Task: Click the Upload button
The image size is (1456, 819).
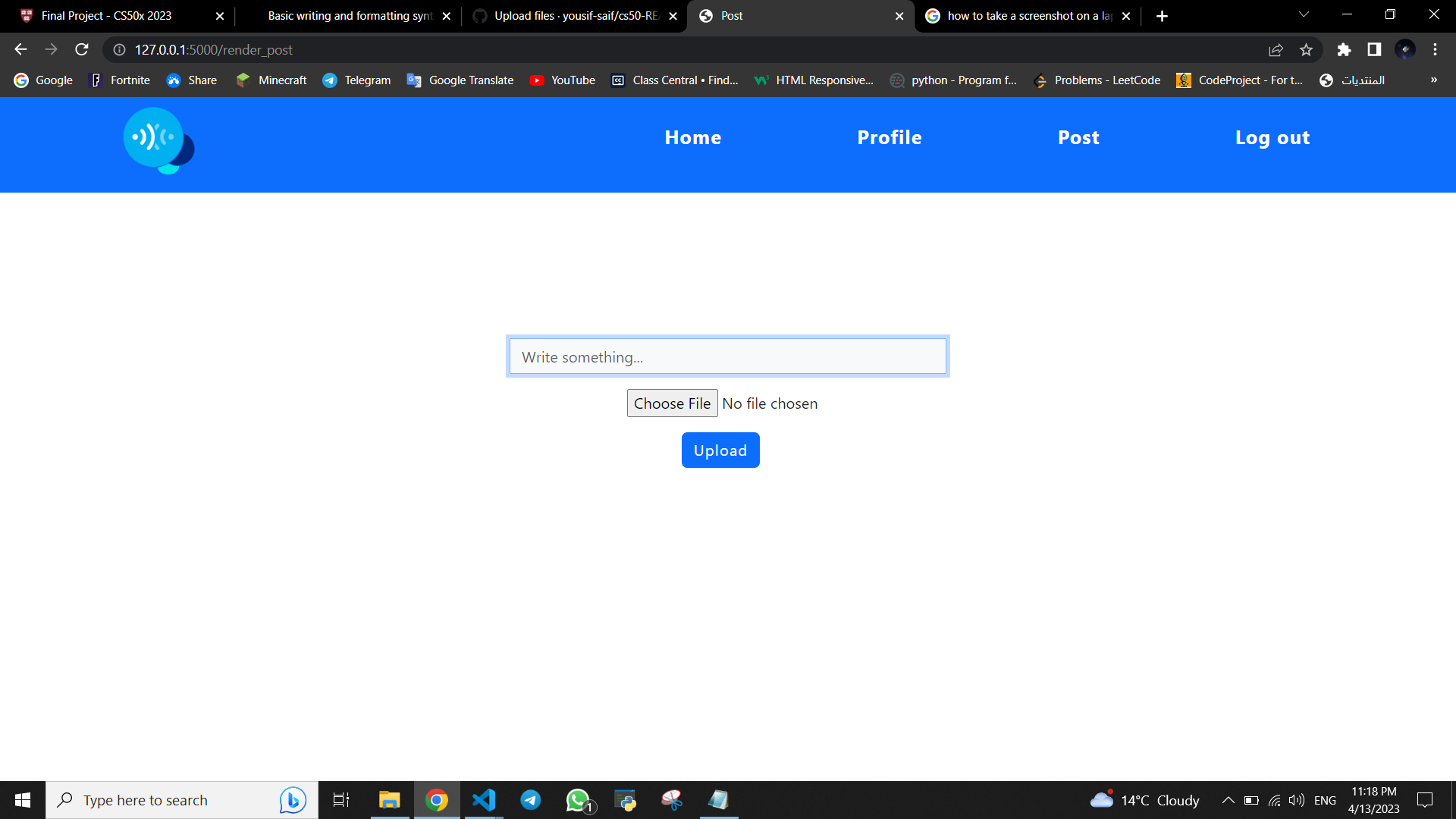Action: [720, 450]
